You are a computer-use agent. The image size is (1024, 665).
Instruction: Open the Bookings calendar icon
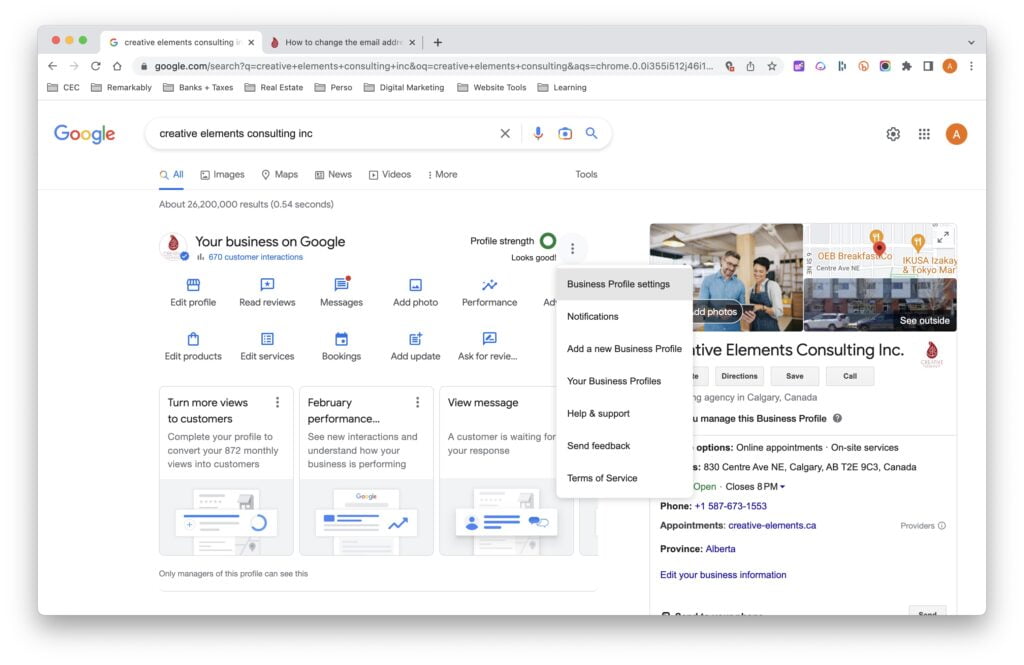(341, 339)
